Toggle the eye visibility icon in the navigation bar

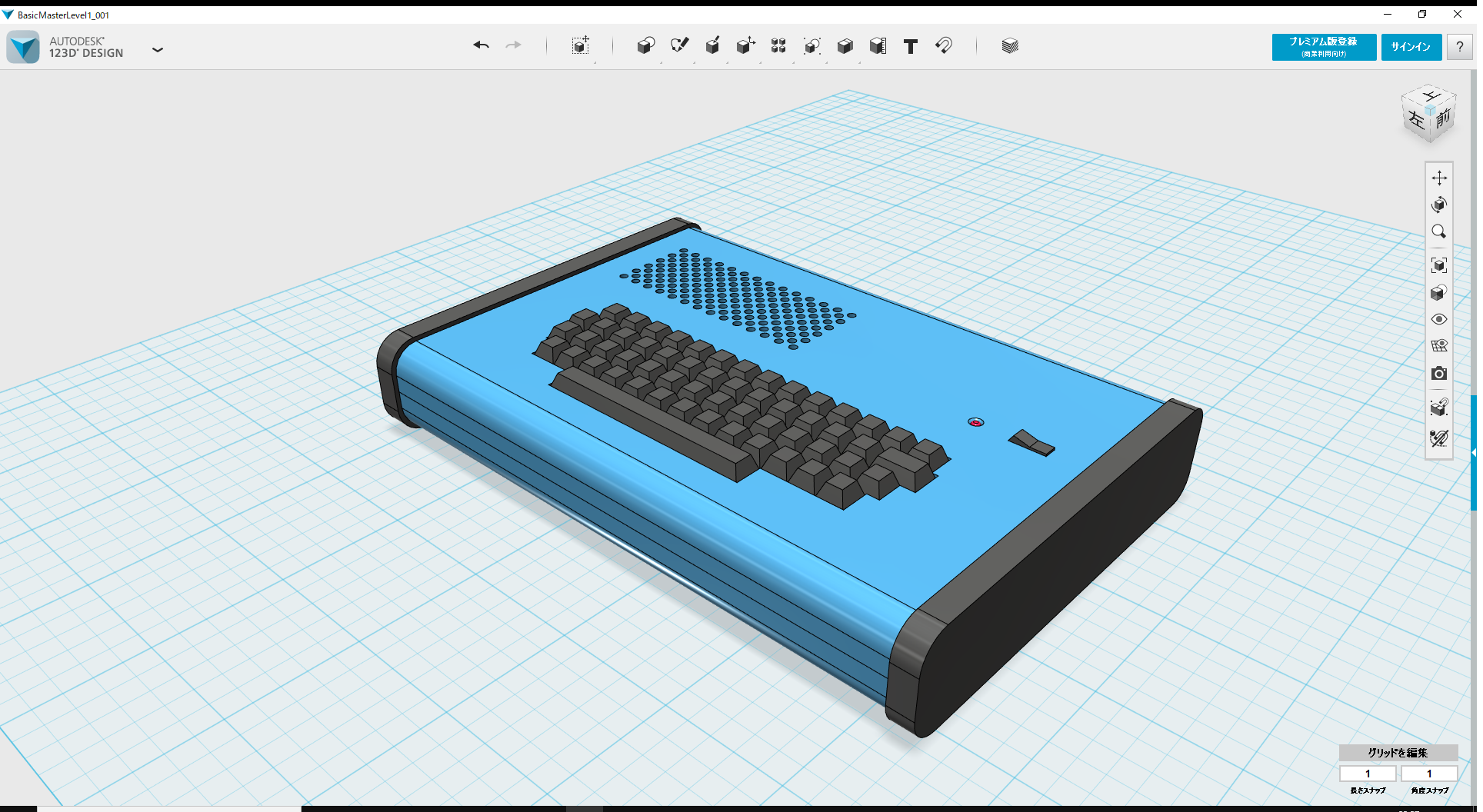[1439, 319]
